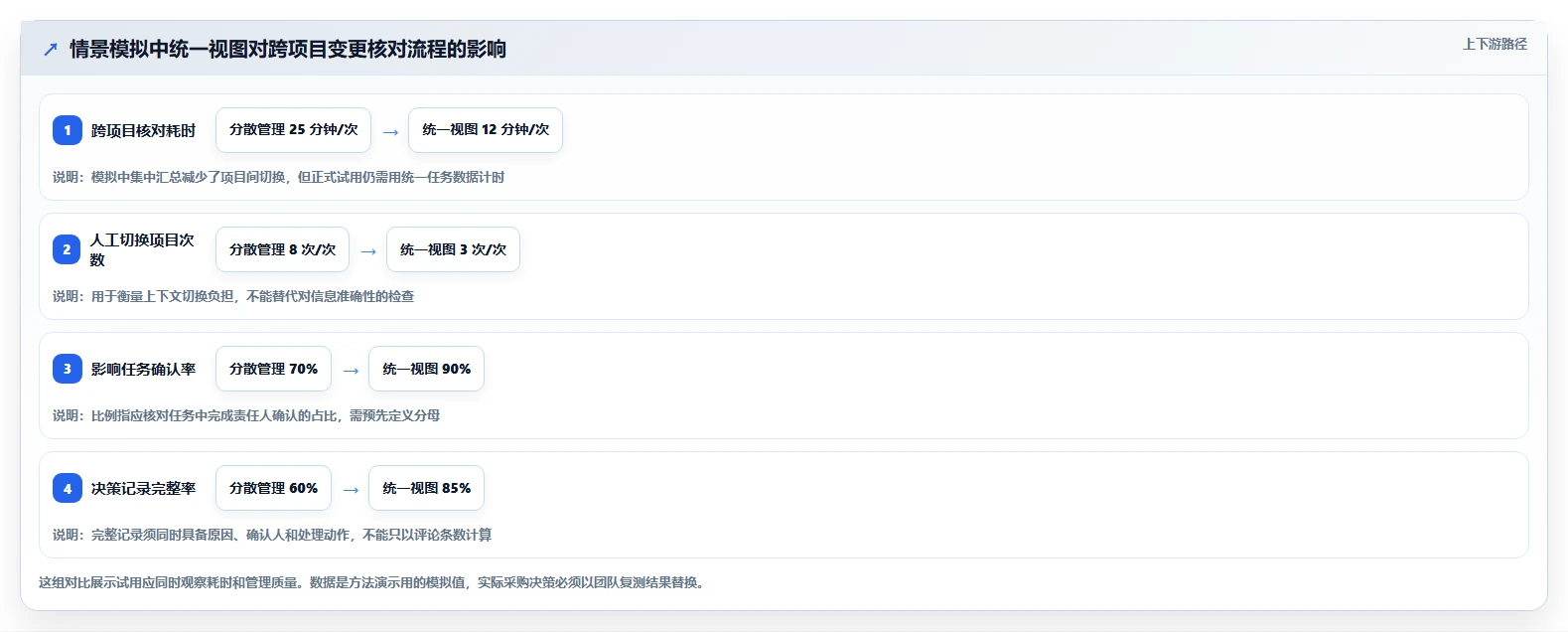The height and width of the screenshot is (632, 1568).
Task: Click the 分散管理 25 分钟/次 chip
Action: (293, 130)
